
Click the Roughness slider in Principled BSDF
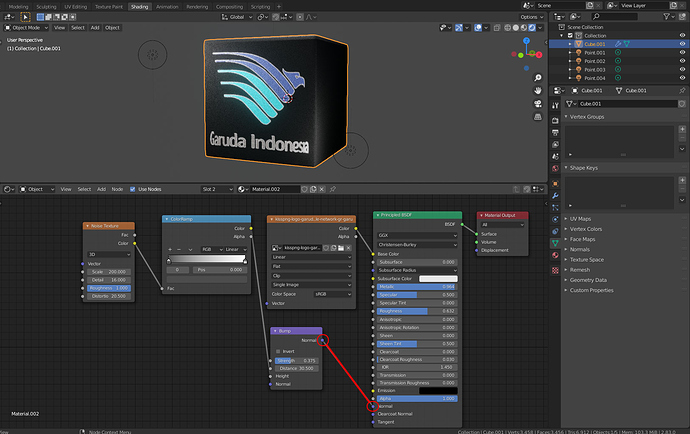[x=417, y=311]
